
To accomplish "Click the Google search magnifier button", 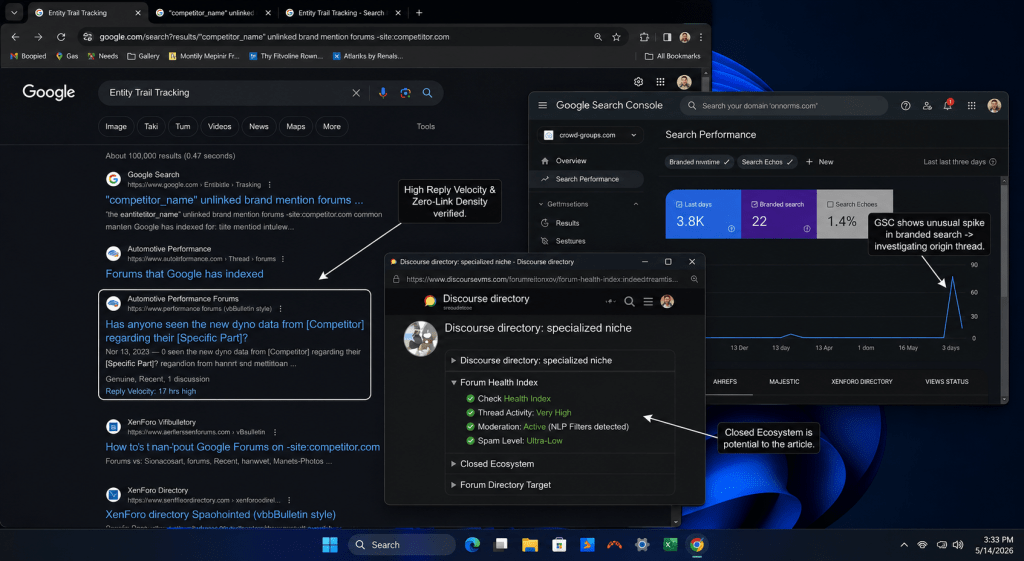I will click(427, 93).
